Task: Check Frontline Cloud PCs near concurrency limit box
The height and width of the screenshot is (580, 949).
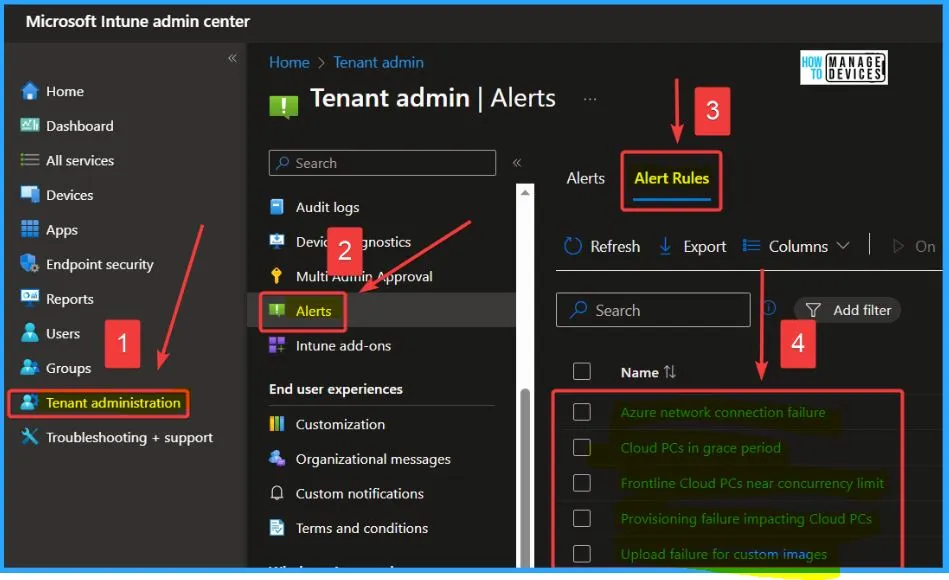Action: [x=582, y=483]
